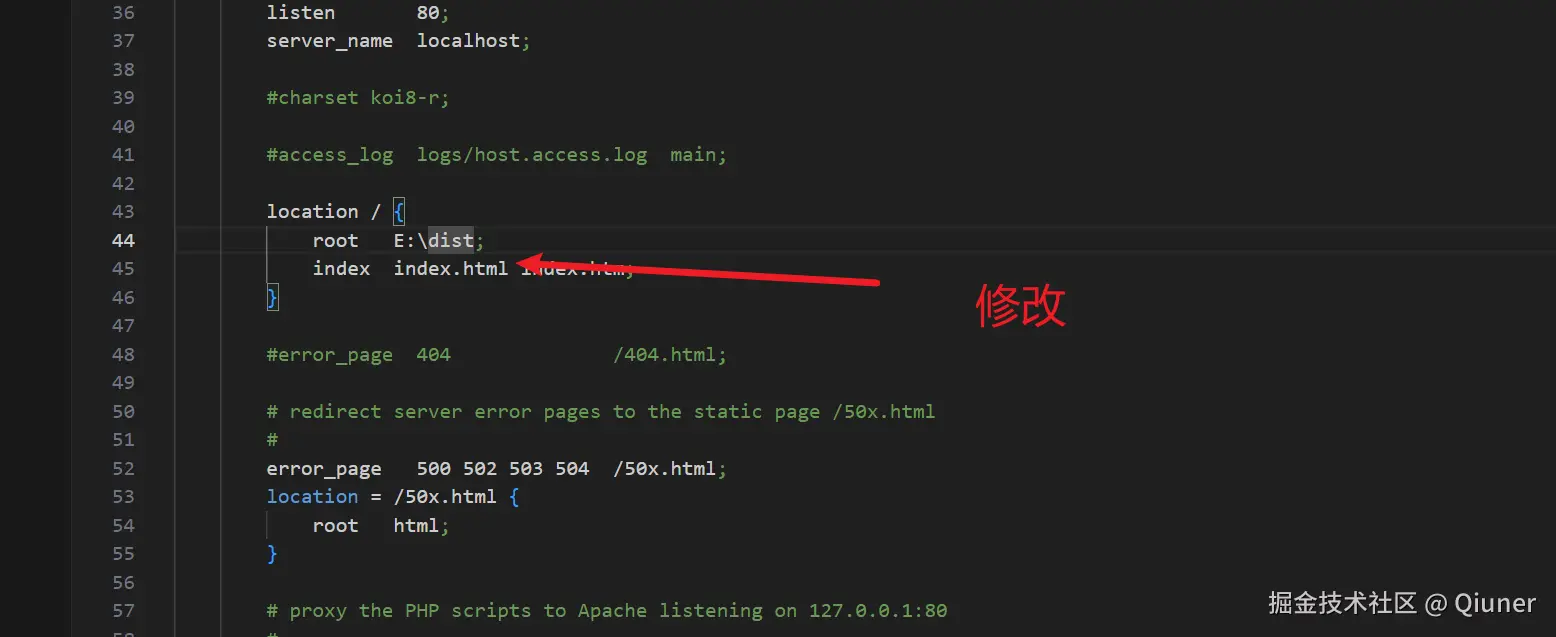
Task: Click 'index.html' on the index line
Action: tap(450, 268)
